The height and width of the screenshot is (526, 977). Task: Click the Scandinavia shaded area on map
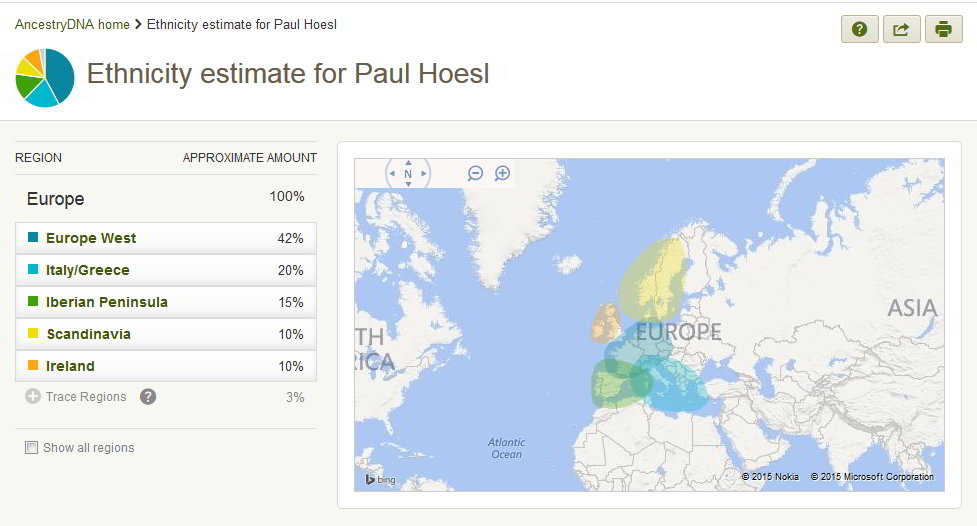pos(654,280)
